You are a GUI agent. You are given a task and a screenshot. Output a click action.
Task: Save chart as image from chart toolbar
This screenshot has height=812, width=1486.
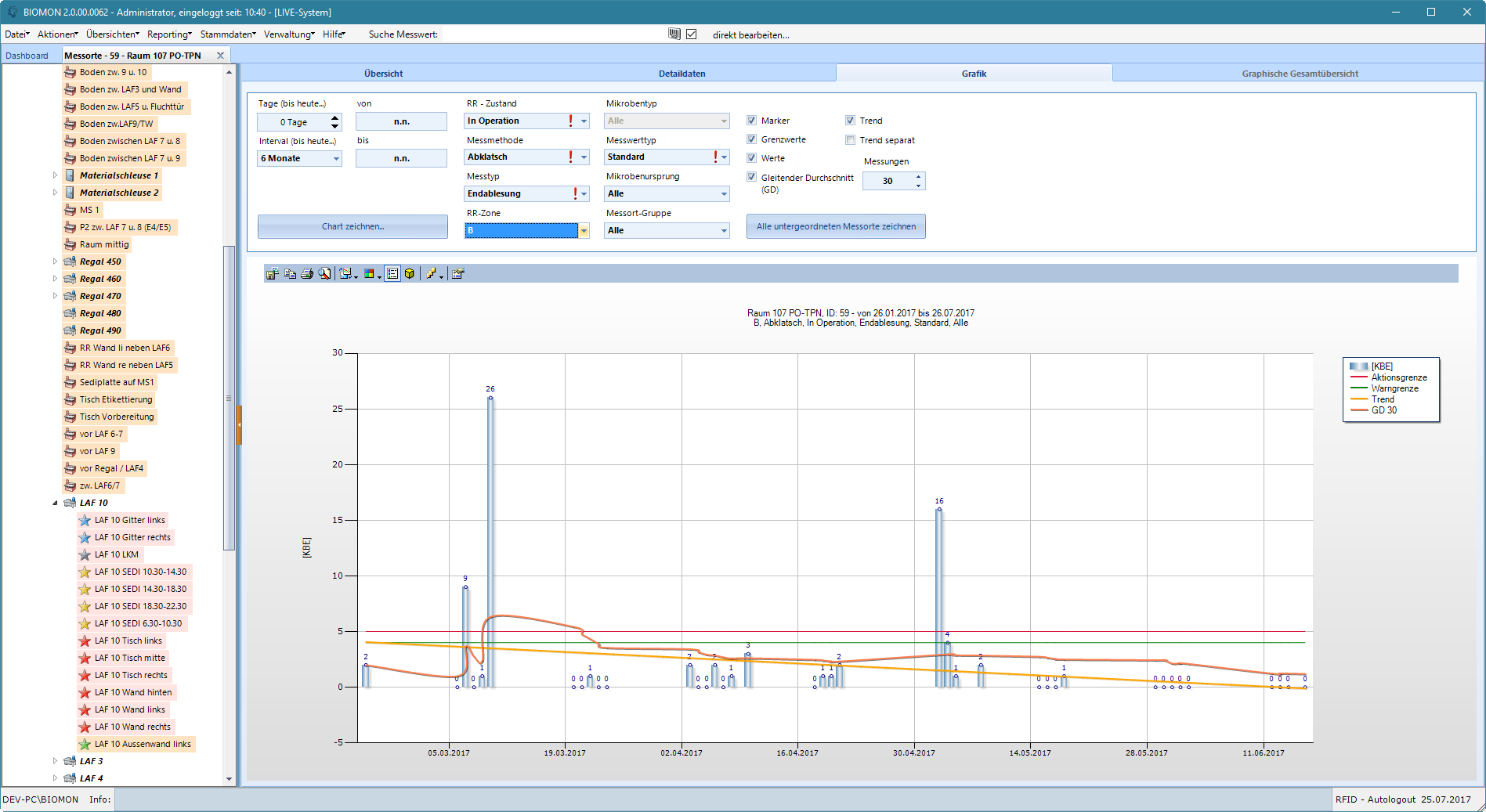(272, 273)
